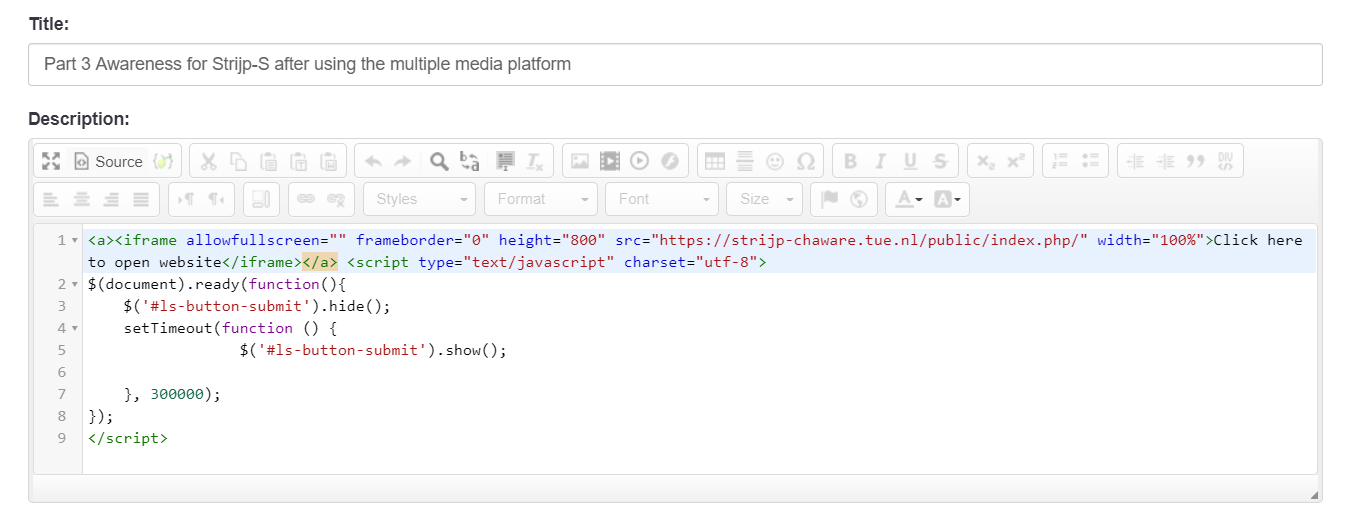The height and width of the screenshot is (517, 1347).
Task: Toggle Italic formatting
Action: (x=880, y=161)
